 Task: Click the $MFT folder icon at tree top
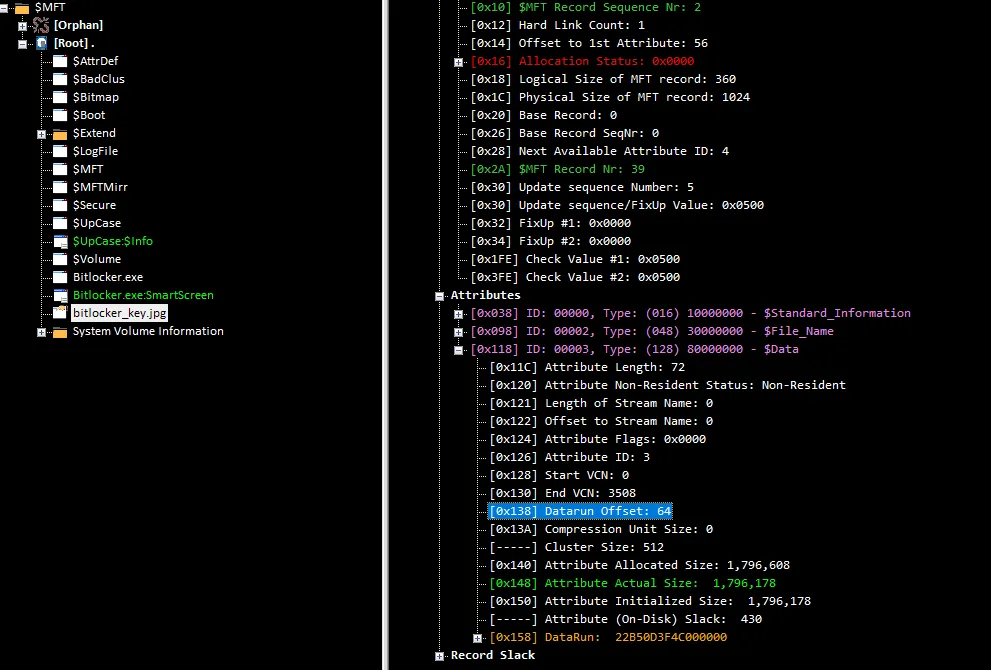coord(22,8)
